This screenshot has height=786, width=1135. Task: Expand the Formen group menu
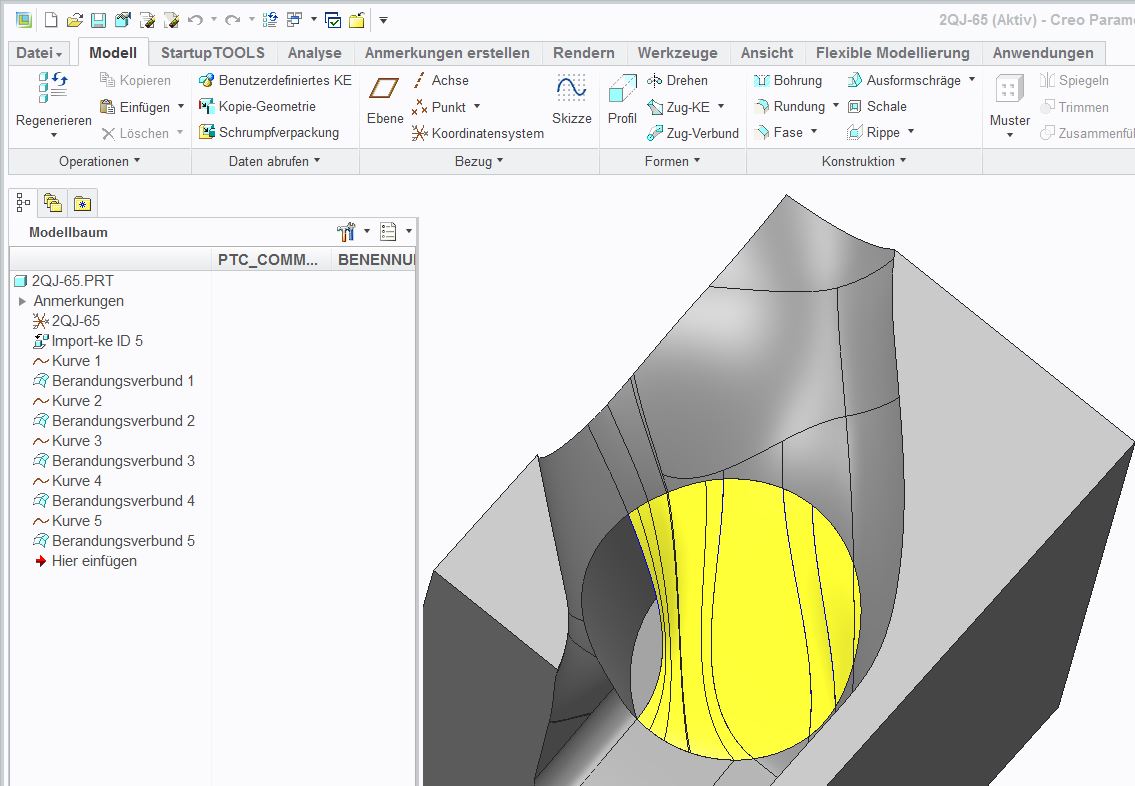pos(672,161)
